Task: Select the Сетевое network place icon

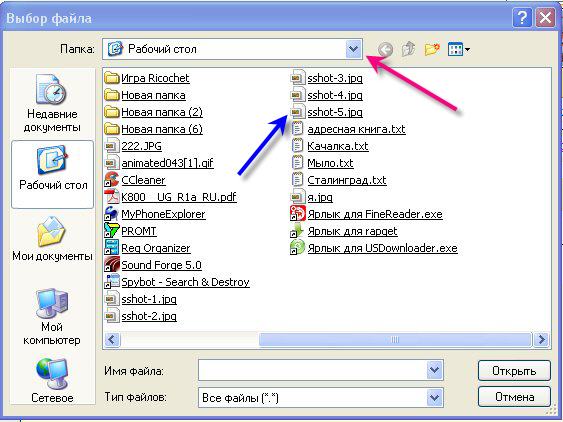Action: [52, 380]
